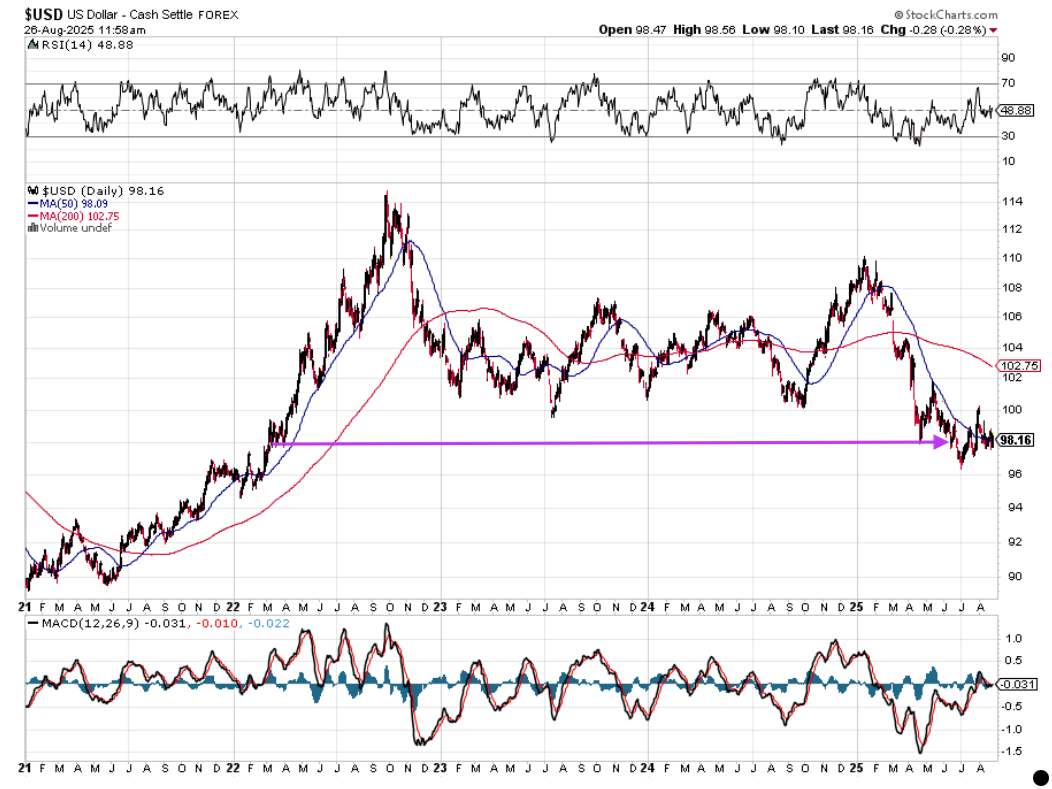Click the year 25 marker on MACD axis
The height and width of the screenshot is (789, 1052).
857,767
